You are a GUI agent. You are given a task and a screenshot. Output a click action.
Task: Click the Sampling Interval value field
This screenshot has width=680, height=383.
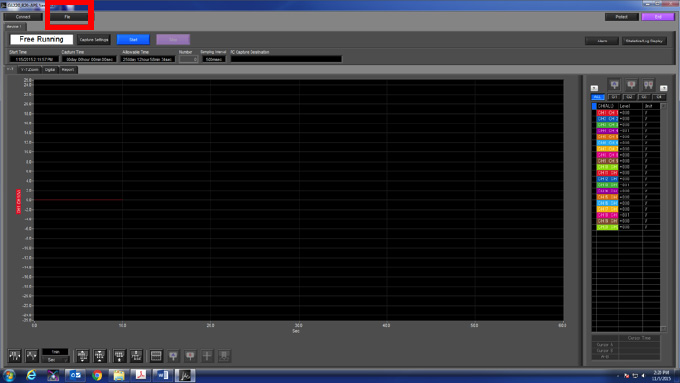214,59
